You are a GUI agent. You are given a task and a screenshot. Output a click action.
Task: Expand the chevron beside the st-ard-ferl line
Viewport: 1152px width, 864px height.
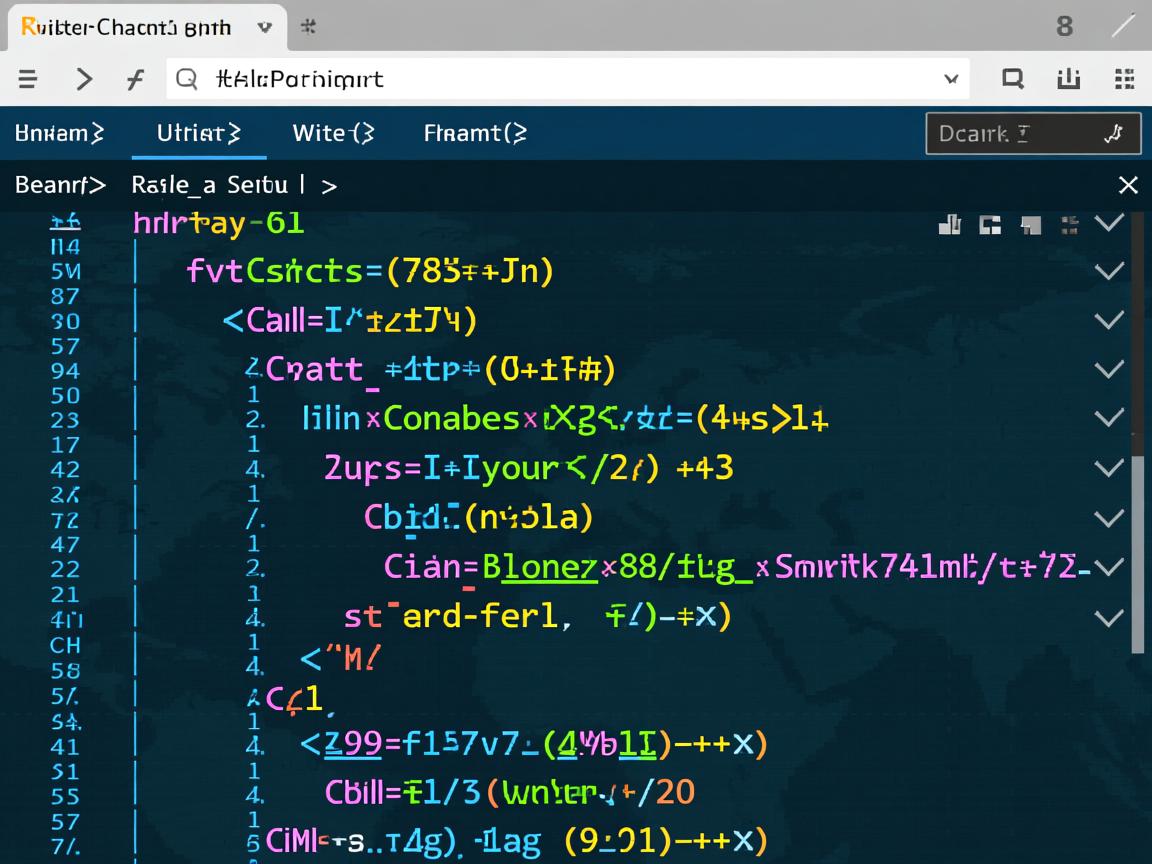(1109, 617)
